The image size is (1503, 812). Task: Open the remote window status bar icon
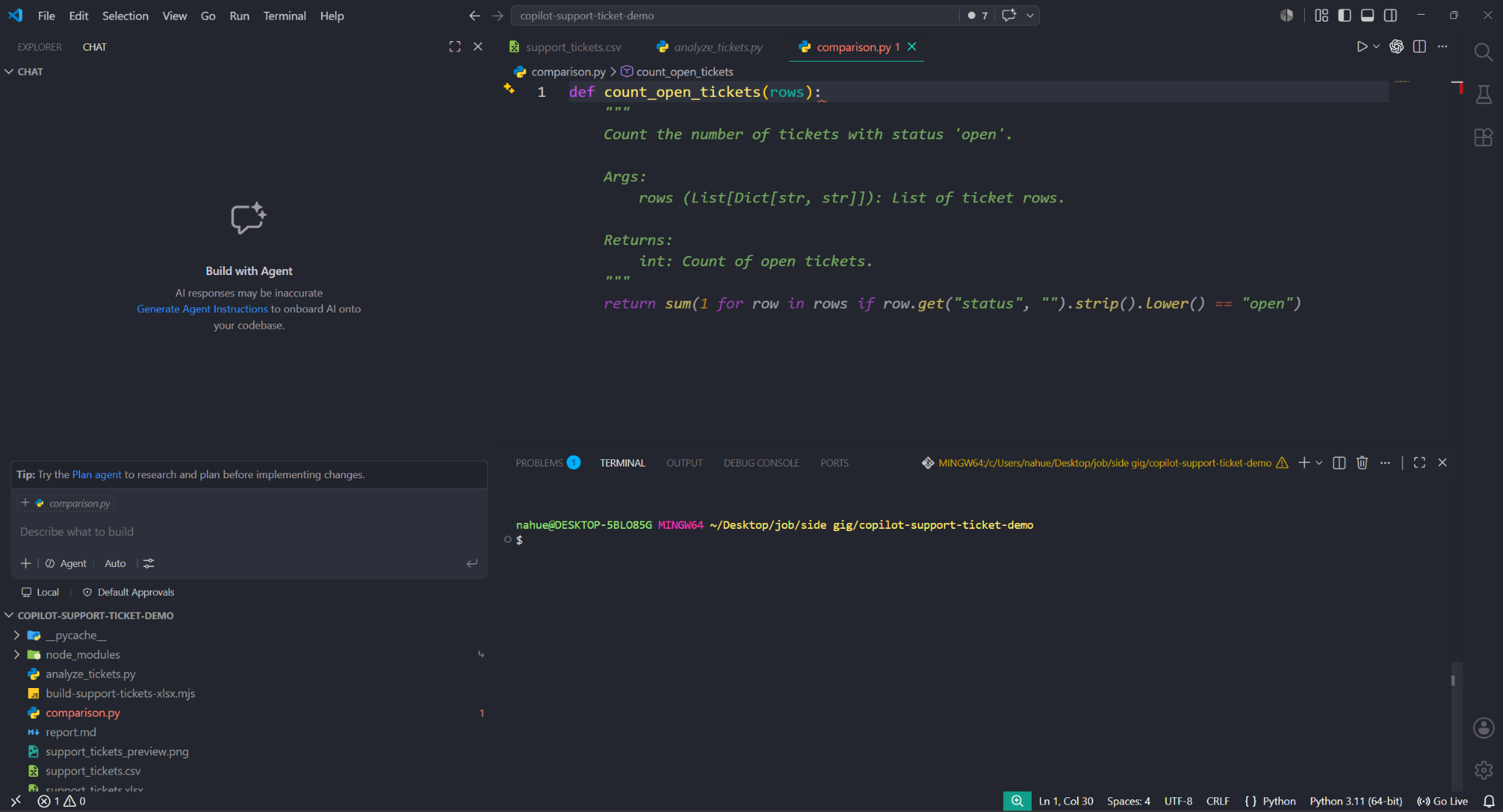click(15, 801)
